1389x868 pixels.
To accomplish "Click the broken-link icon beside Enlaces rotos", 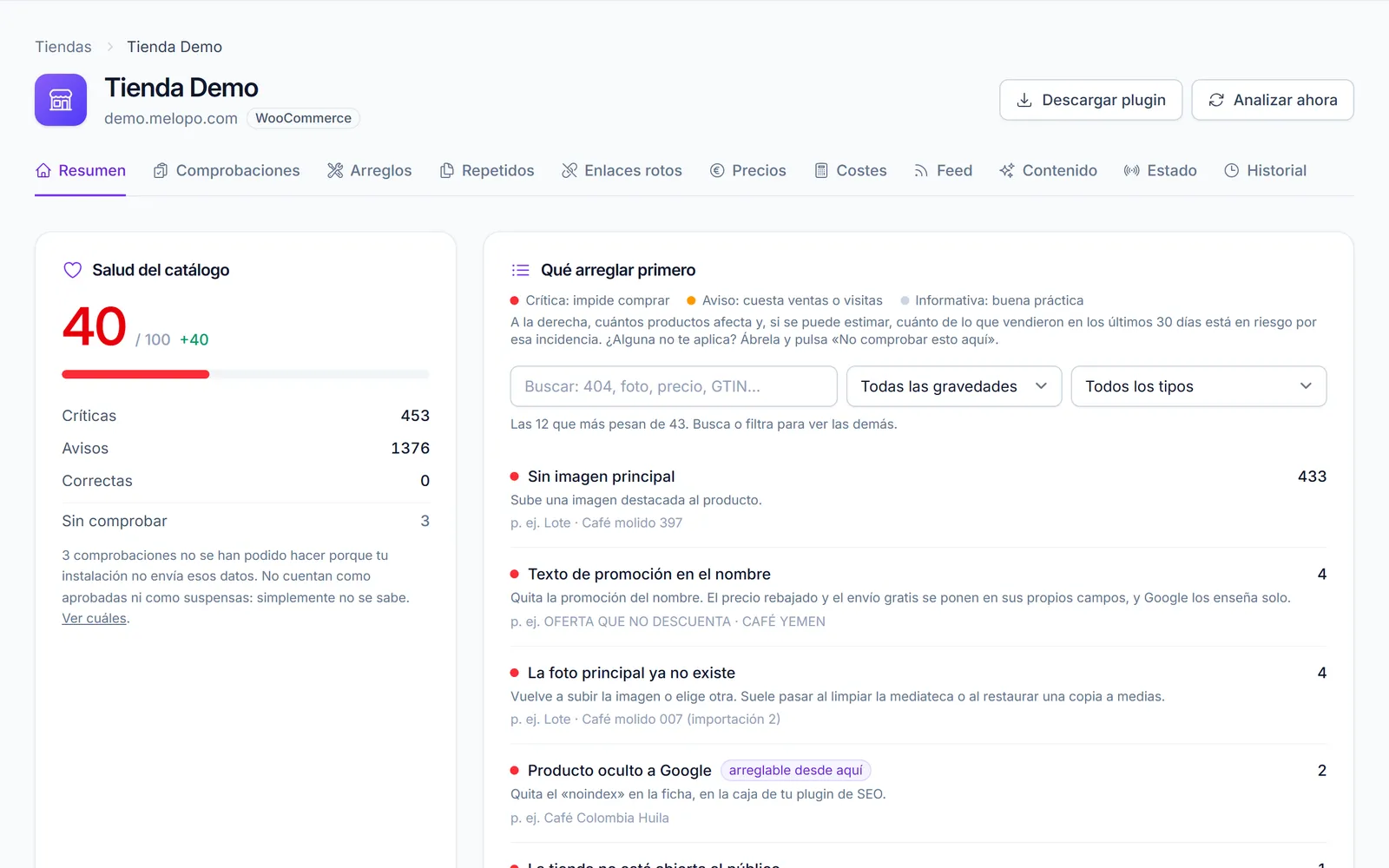I will tap(569, 170).
